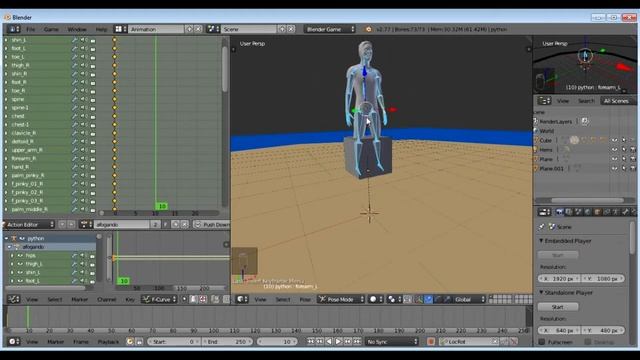Play the animation in reverse
640x360 pixels.
pos(329,342)
